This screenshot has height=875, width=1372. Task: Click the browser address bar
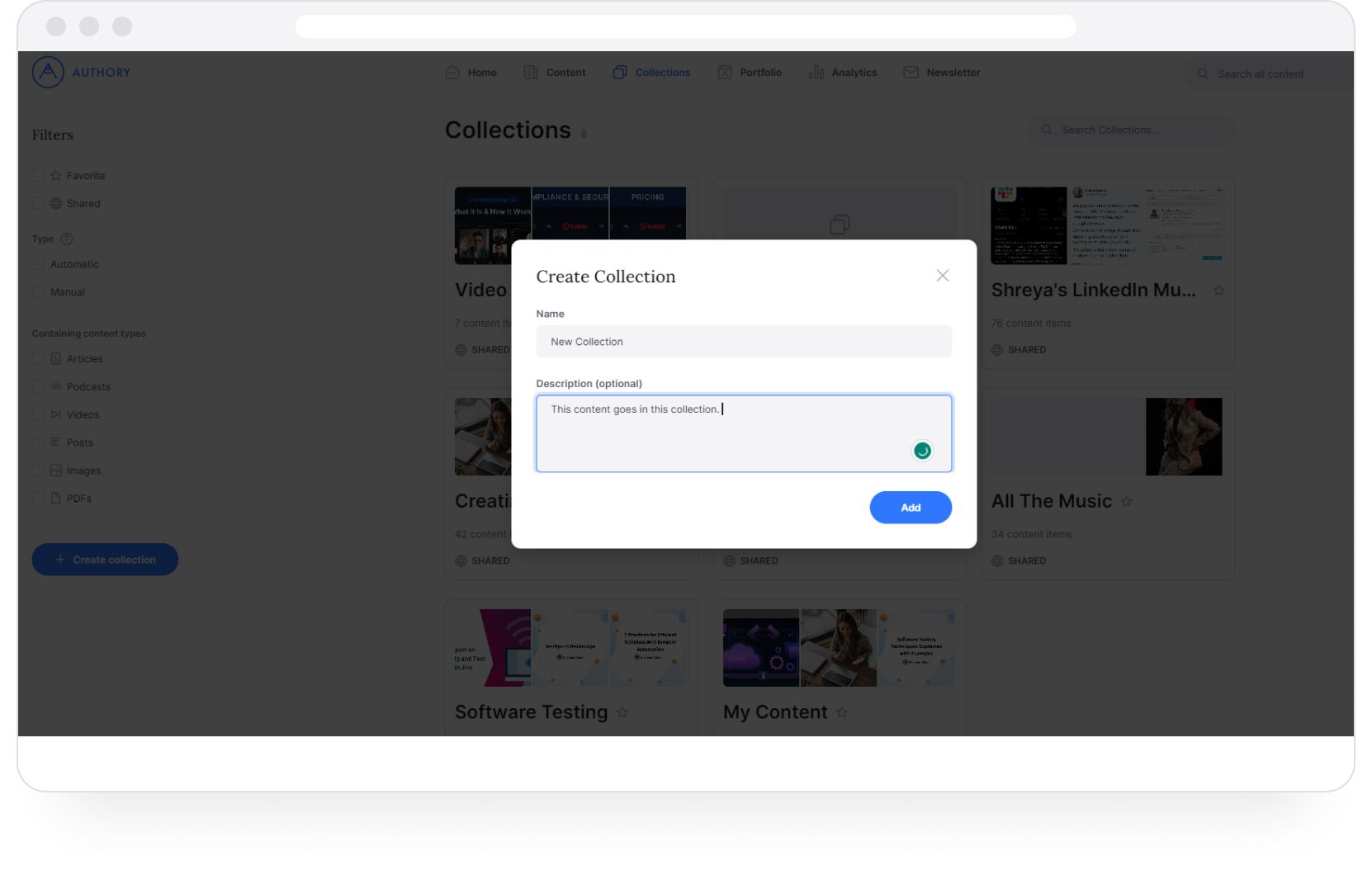685,26
